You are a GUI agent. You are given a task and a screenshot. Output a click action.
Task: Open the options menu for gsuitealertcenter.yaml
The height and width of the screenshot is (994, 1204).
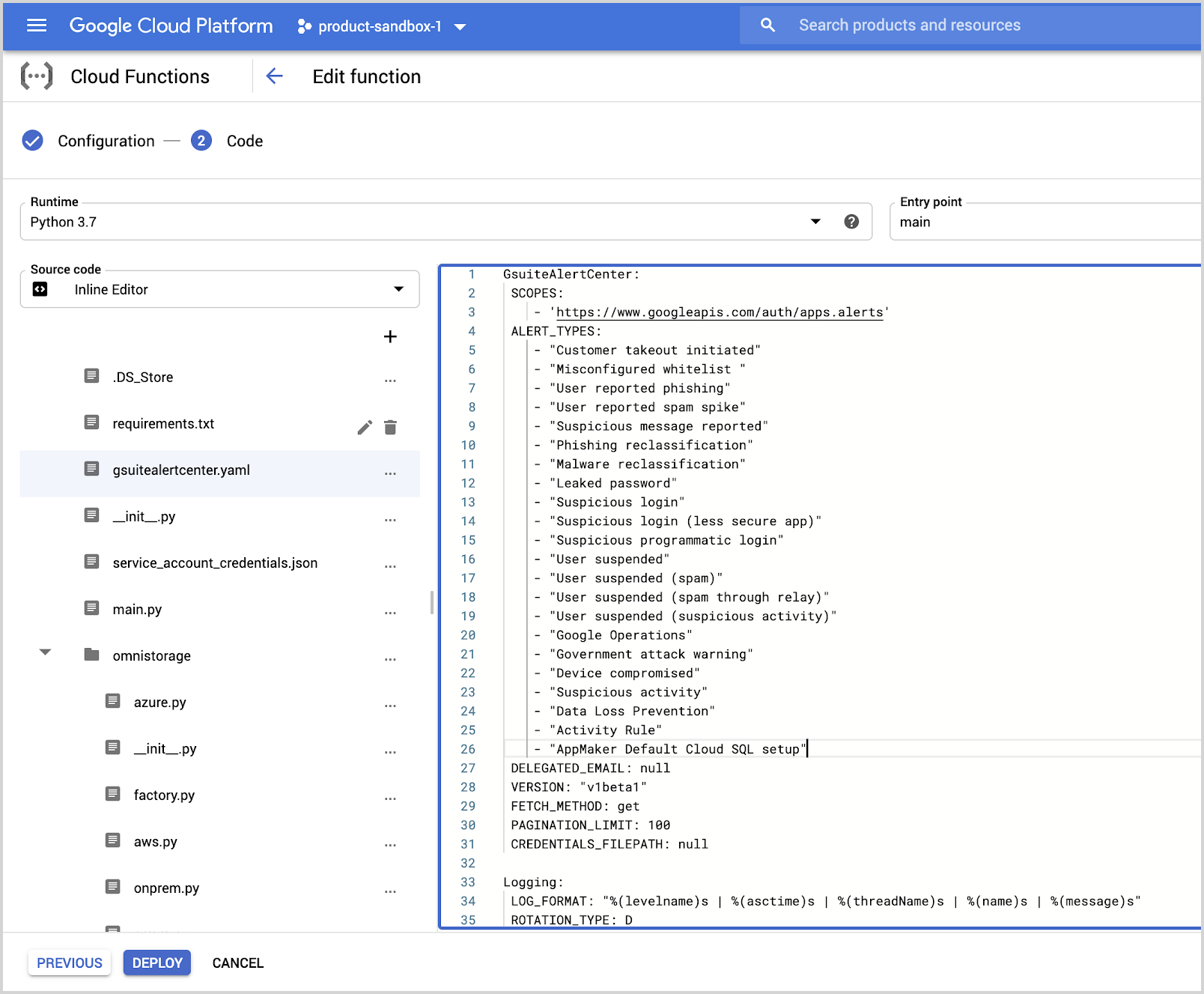[x=390, y=473]
